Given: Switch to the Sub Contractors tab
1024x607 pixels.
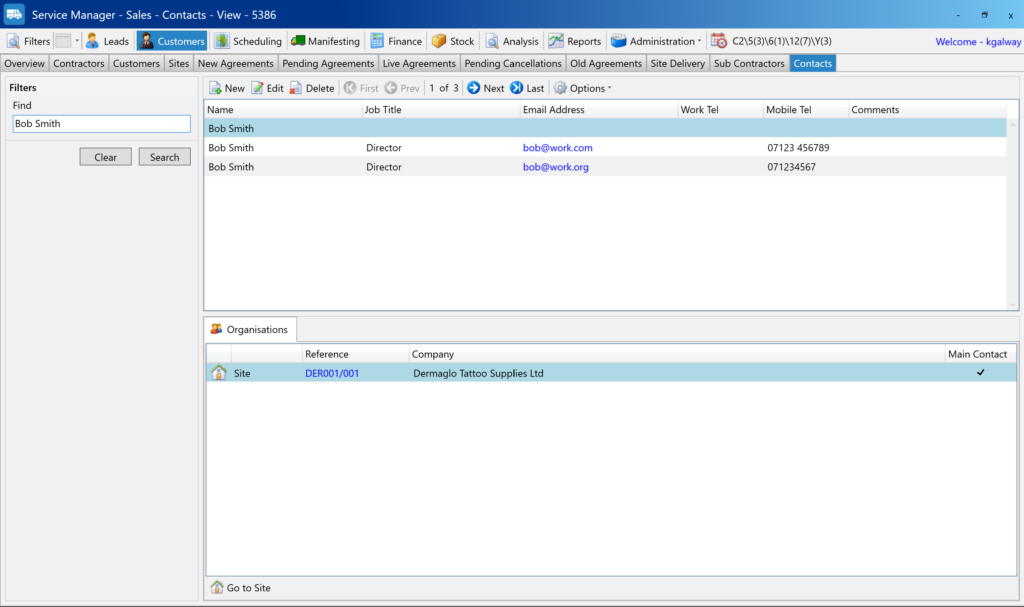Looking at the screenshot, I should tap(749, 63).
